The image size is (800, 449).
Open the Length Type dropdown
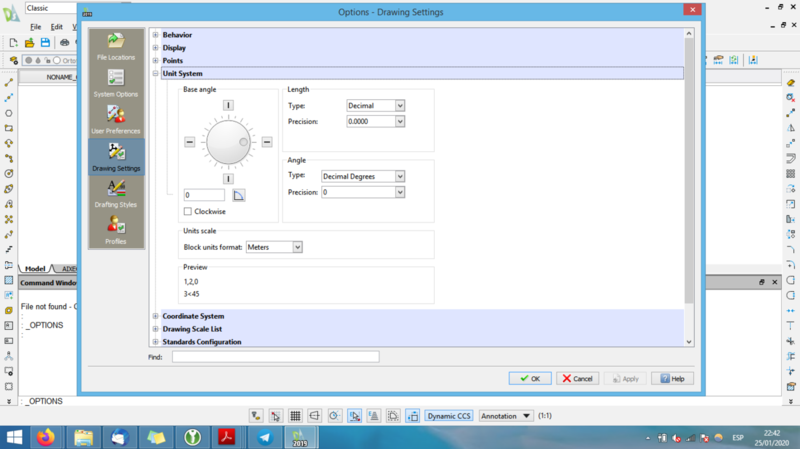coord(375,105)
